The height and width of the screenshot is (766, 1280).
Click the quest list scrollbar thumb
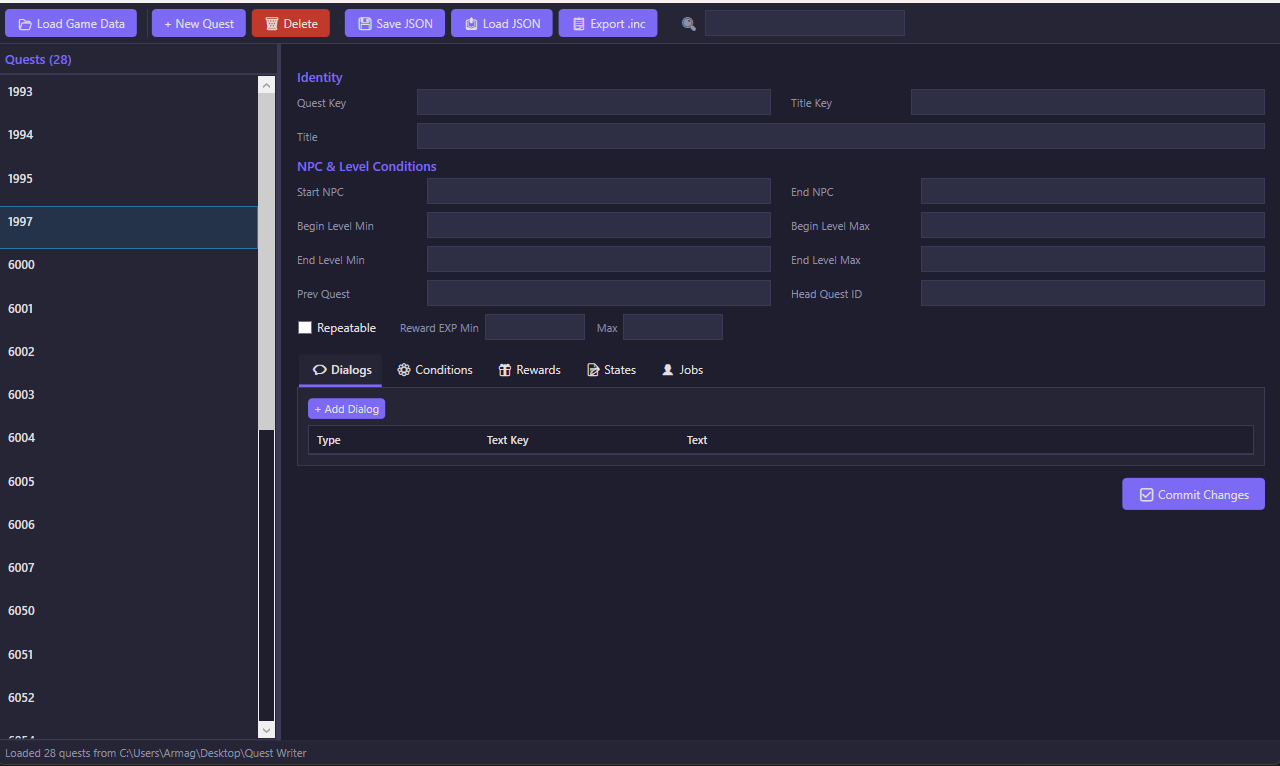[266, 262]
